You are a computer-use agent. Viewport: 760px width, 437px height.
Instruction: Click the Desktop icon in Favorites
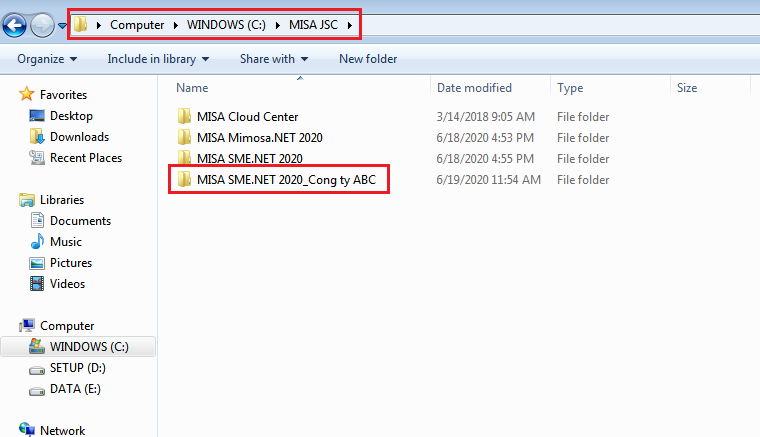[37, 116]
